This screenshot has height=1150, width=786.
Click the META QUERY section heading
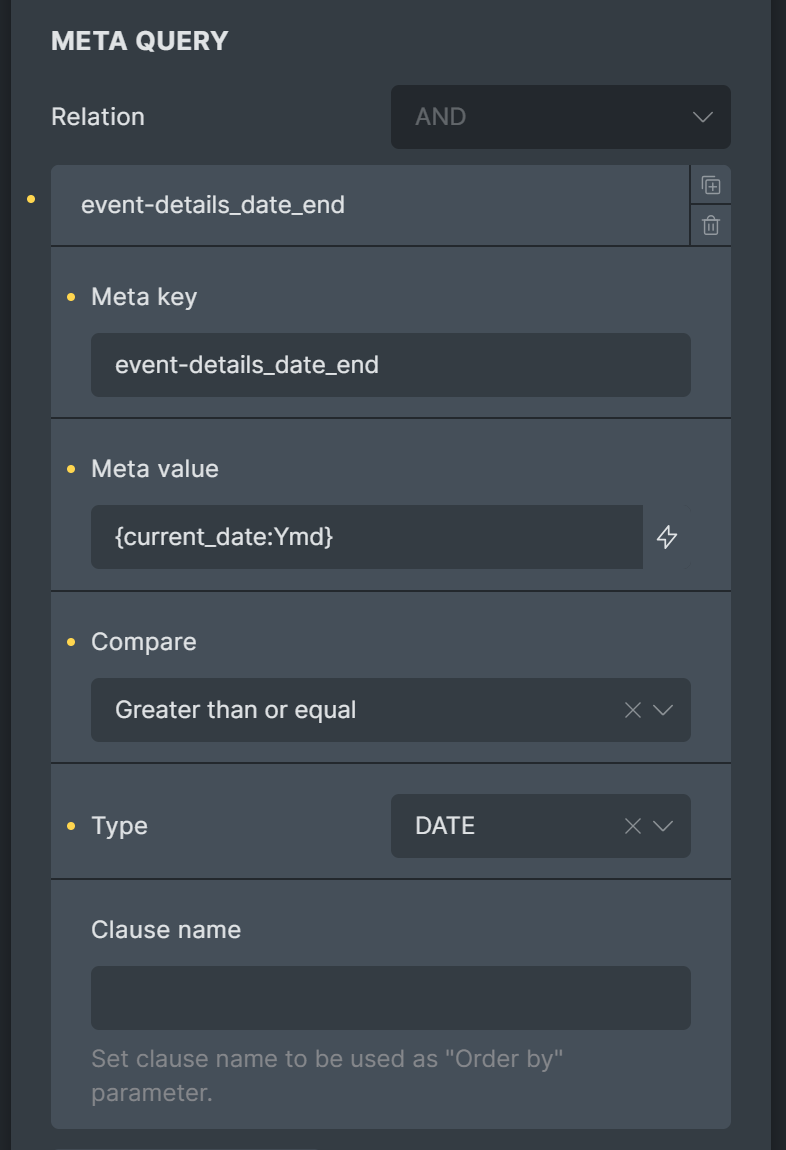tap(139, 41)
